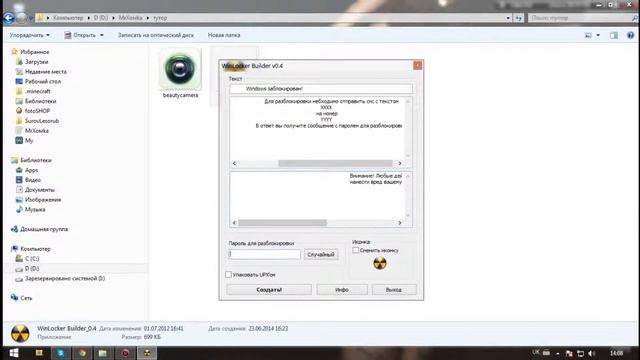Expand the arrow next to Открыть

[102, 35]
